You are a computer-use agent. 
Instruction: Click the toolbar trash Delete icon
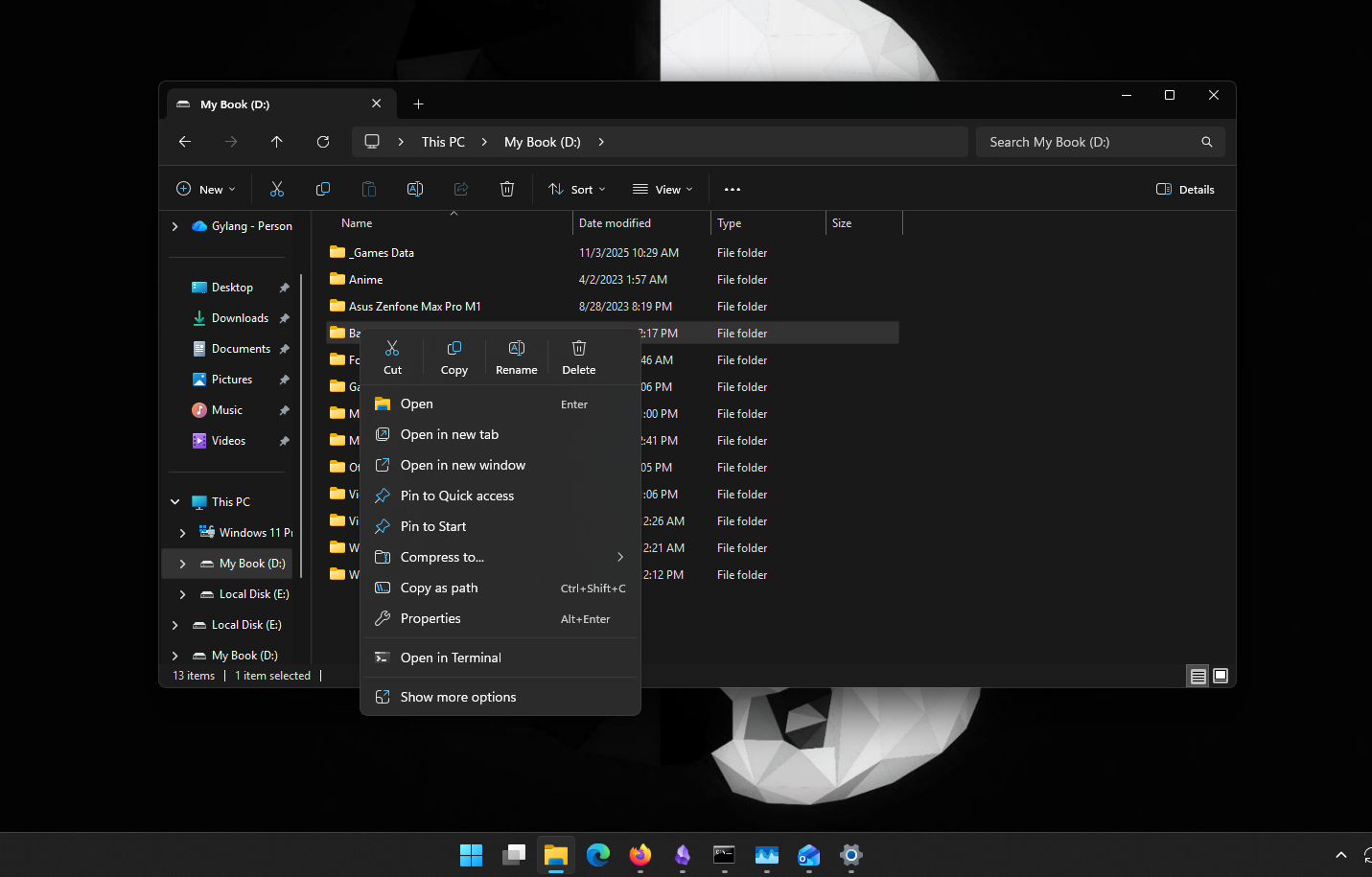(507, 190)
